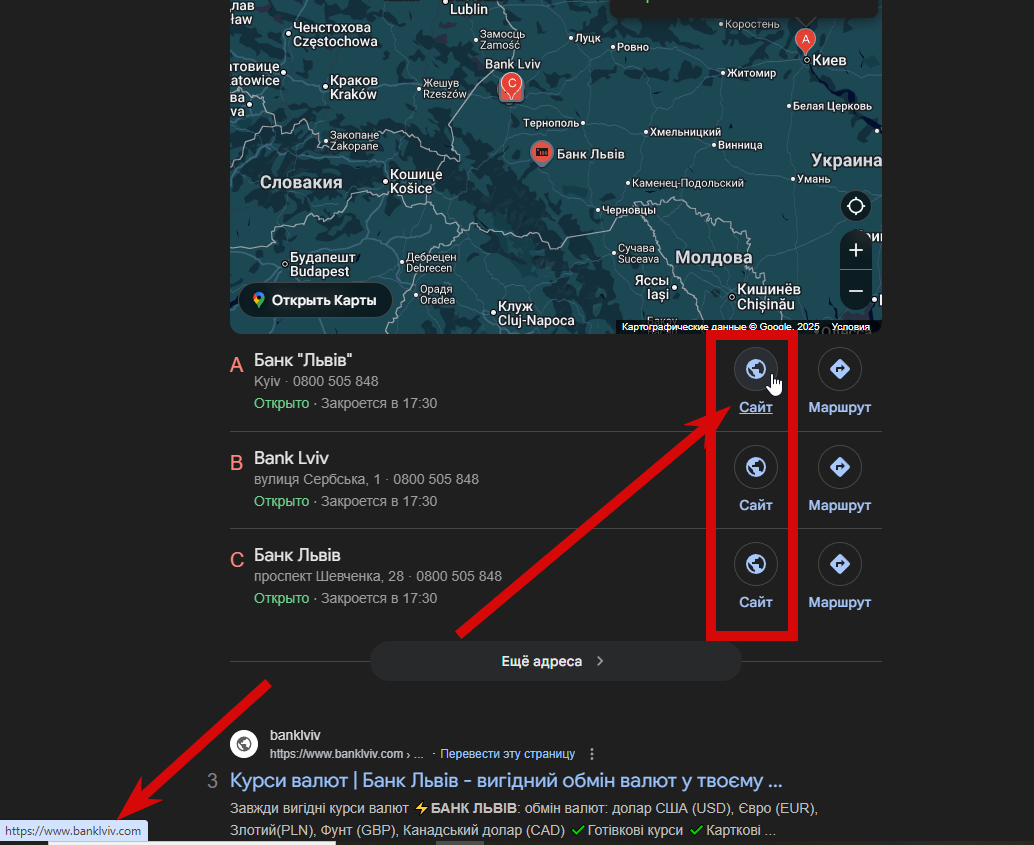The width and height of the screenshot is (1034, 845).
Task: Zoom out of the map
Action: (x=855, y=291)
